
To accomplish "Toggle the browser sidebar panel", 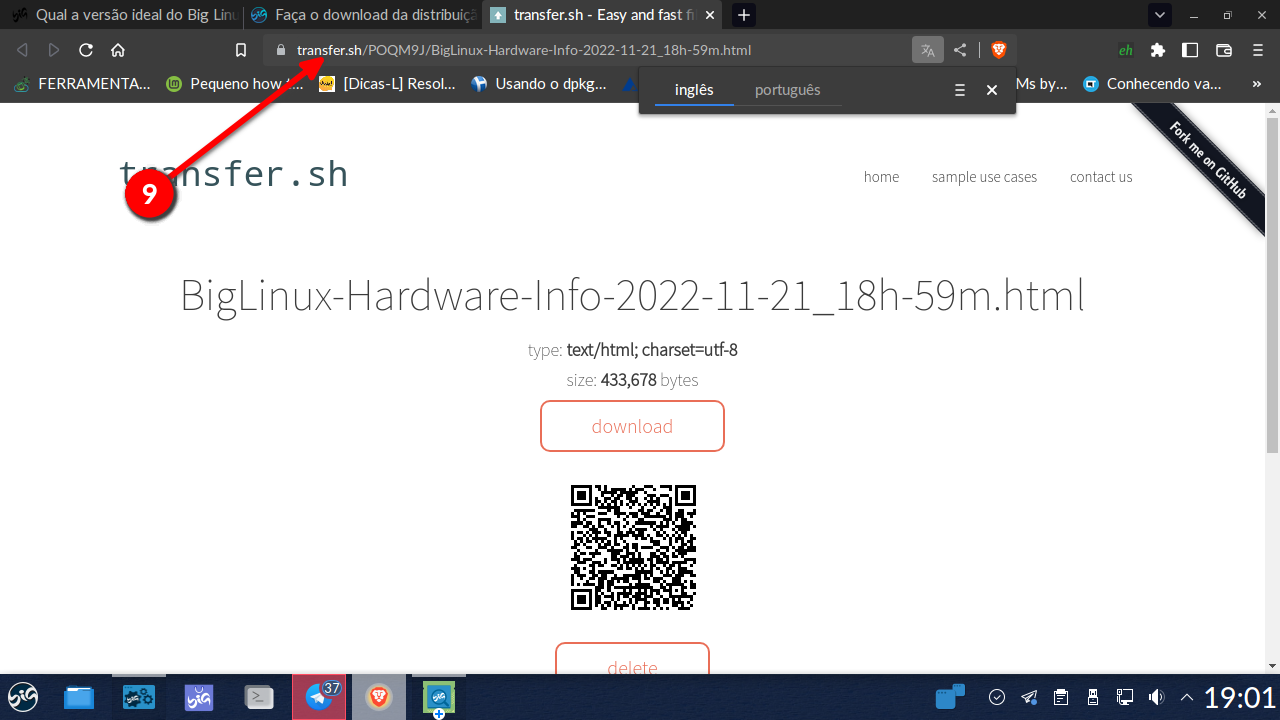I will tap(1190, 50).
